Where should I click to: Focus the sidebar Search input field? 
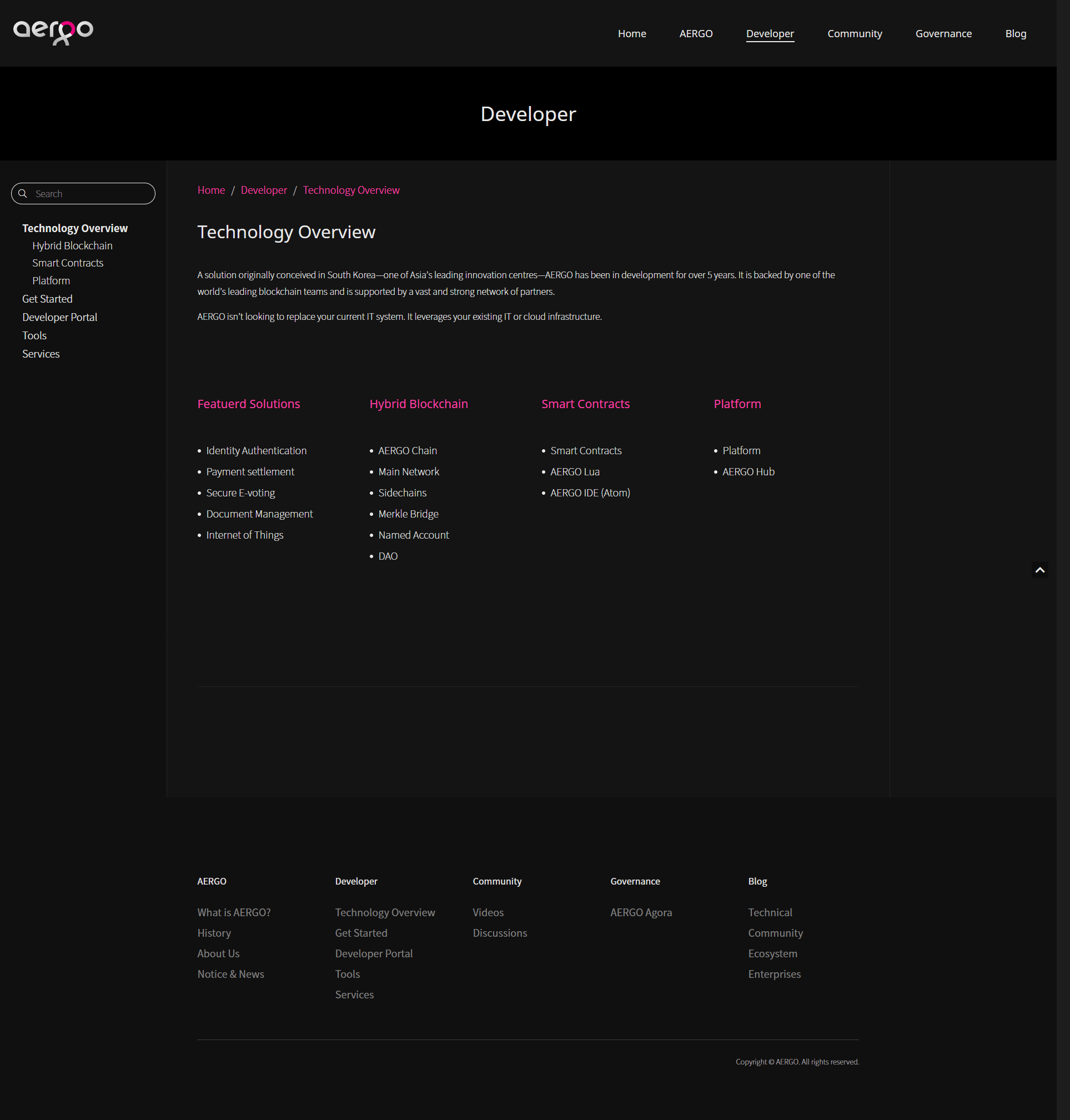(x=83, y=194)
